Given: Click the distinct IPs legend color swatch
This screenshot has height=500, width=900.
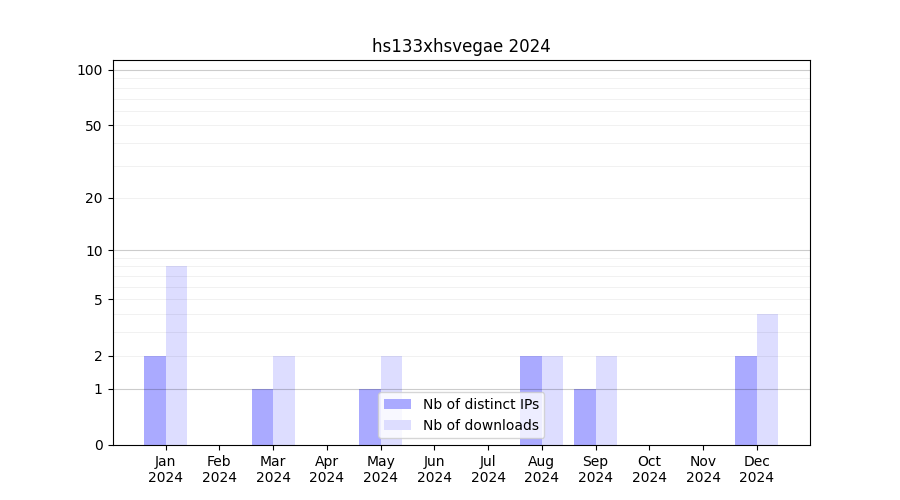Looking at the screenshot, I should 397,404.
